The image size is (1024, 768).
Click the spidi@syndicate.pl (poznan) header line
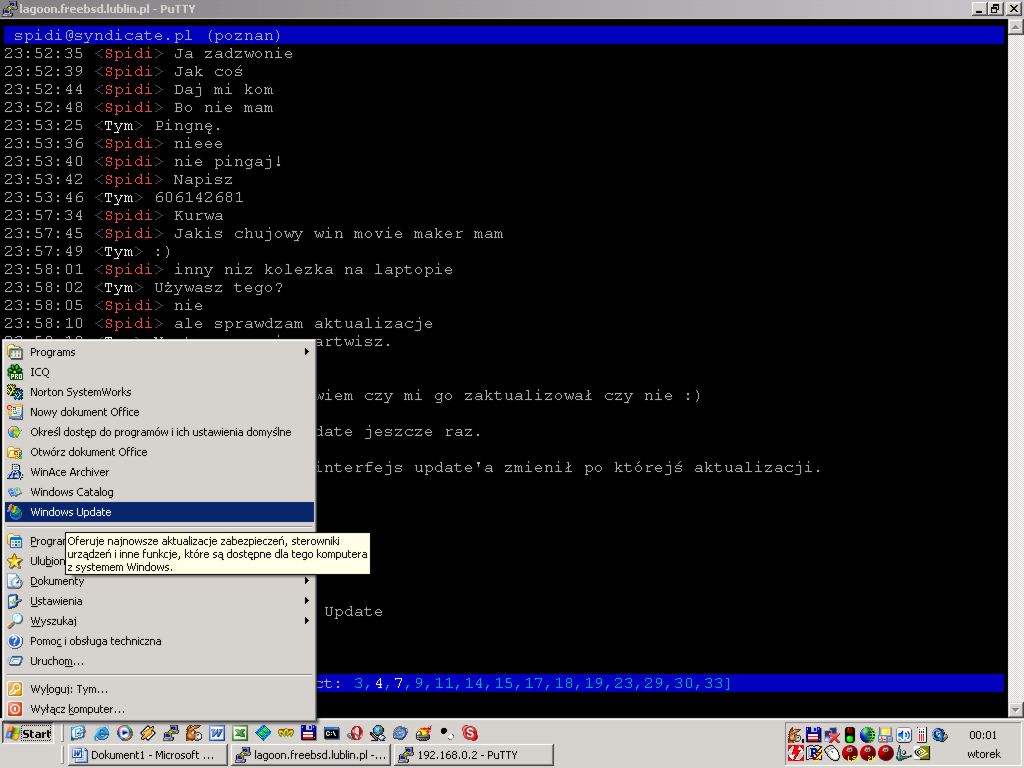tap(504, 35)
